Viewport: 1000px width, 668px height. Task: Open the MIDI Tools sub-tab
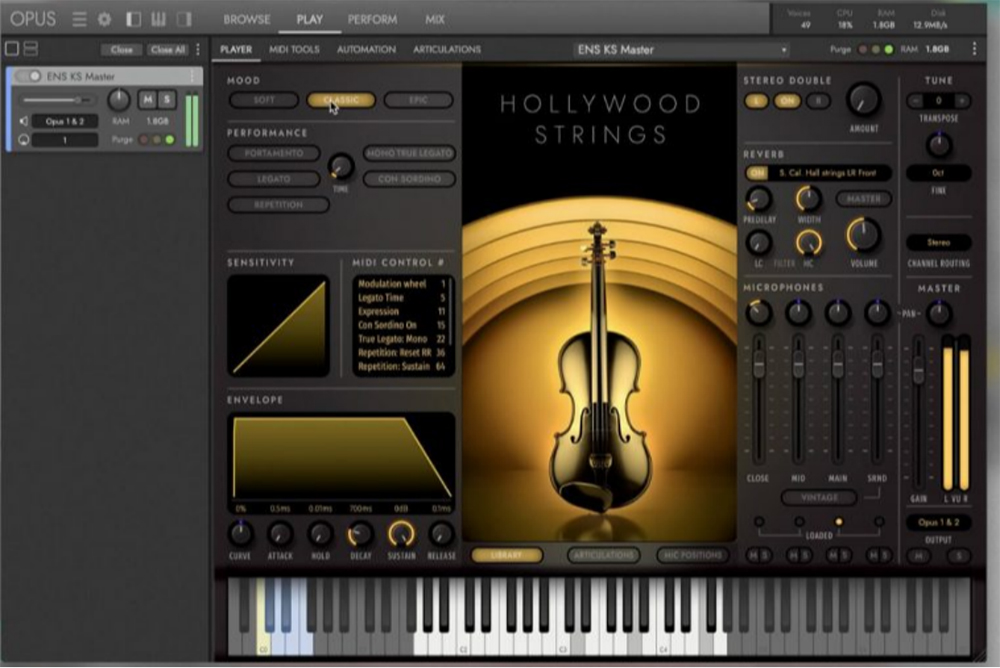(294, 50)
